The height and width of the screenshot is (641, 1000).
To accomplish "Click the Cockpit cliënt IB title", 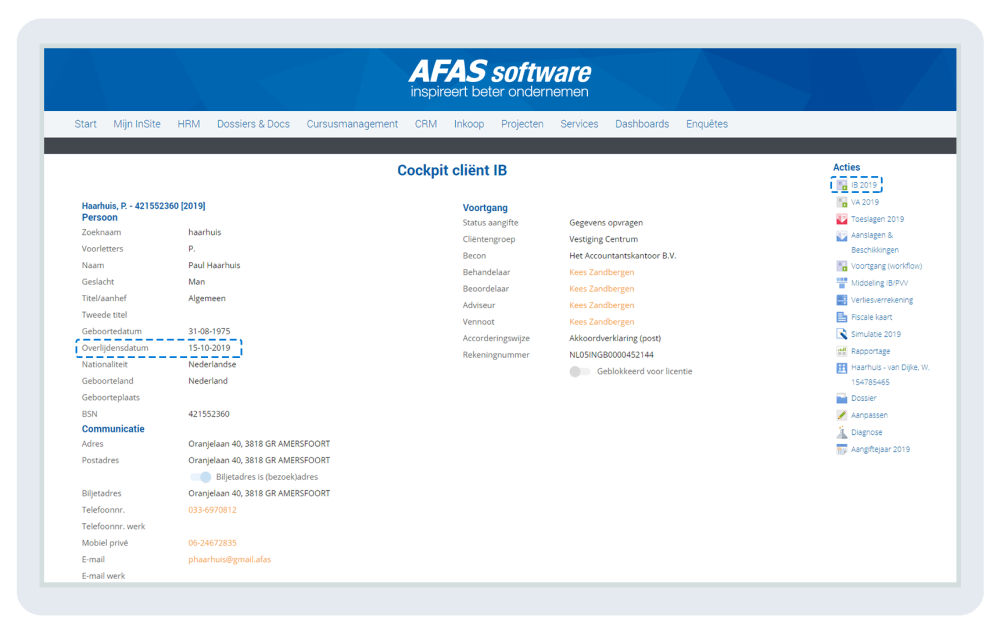I will tap(452, 171).
